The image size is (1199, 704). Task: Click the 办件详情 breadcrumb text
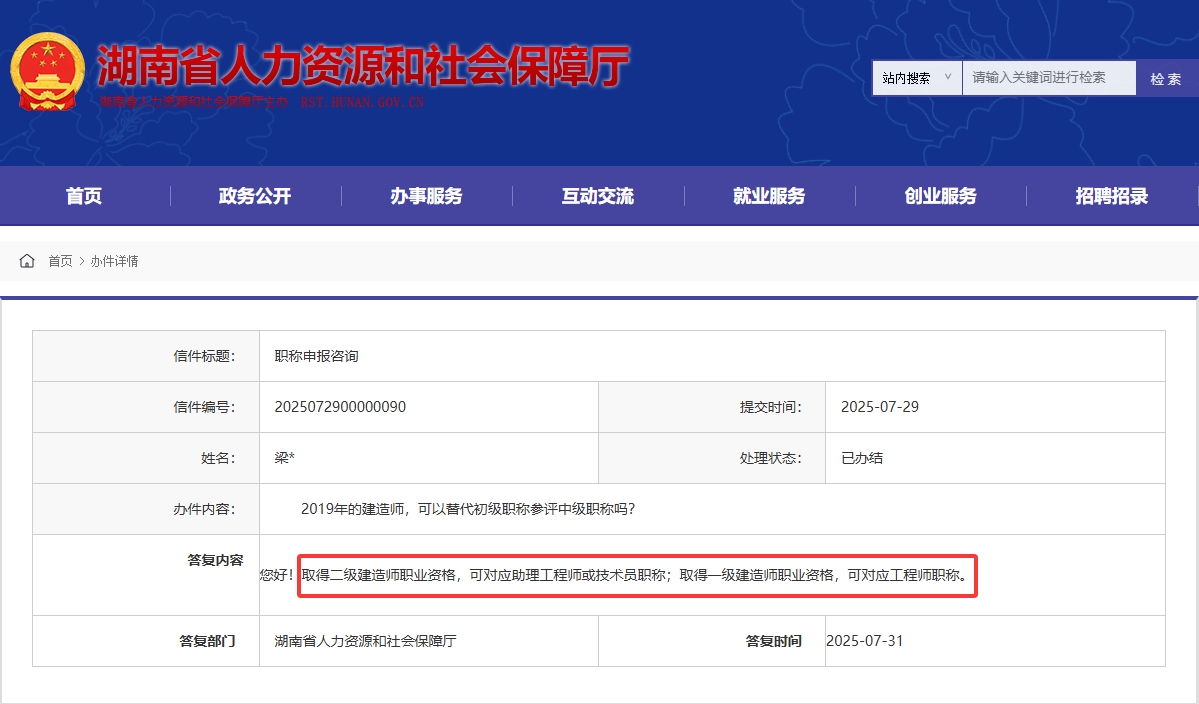tap(114, 261)
